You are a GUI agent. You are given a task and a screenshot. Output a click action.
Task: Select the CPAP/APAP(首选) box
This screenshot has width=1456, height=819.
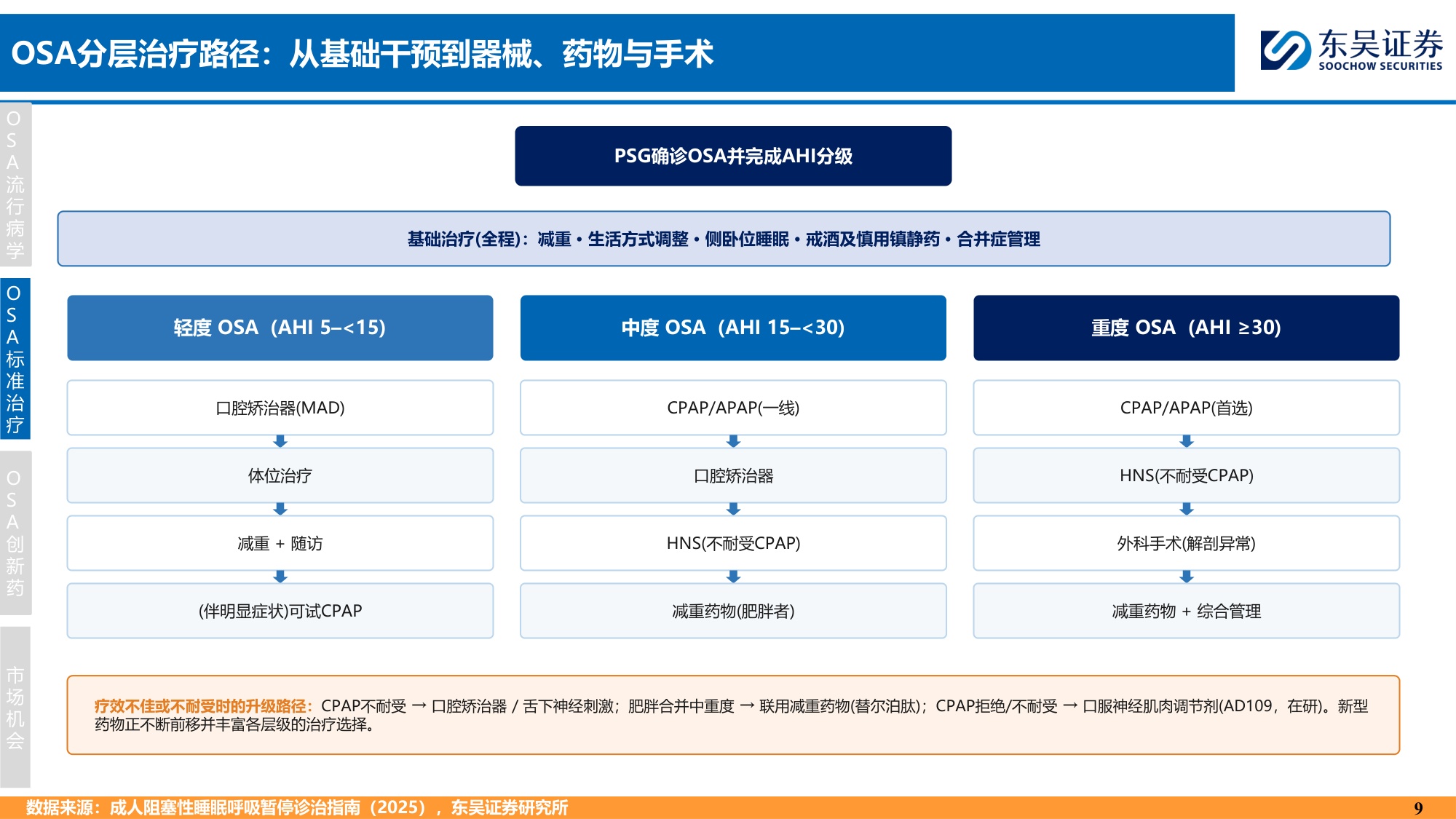tap(1187, 408)
